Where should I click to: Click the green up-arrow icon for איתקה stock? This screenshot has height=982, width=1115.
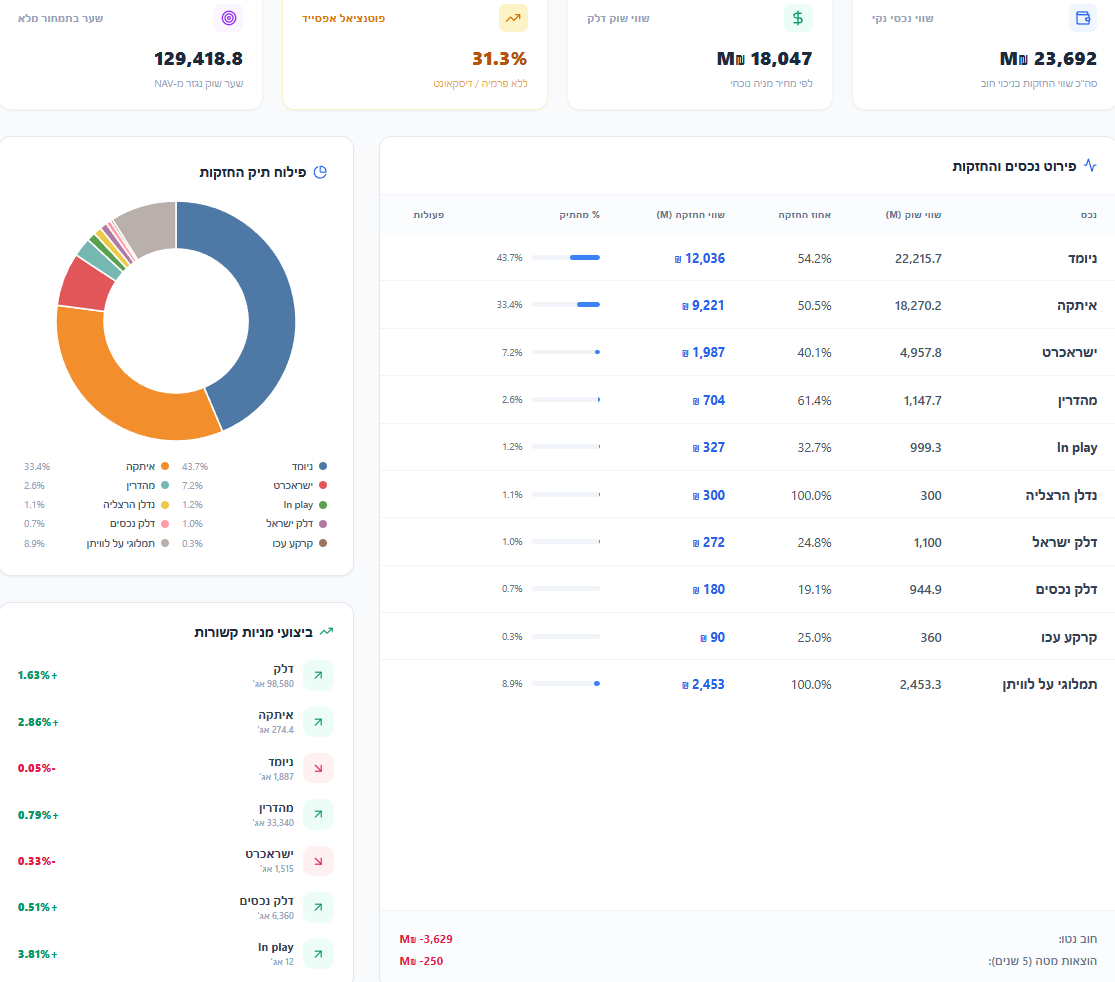coord(319,722)
